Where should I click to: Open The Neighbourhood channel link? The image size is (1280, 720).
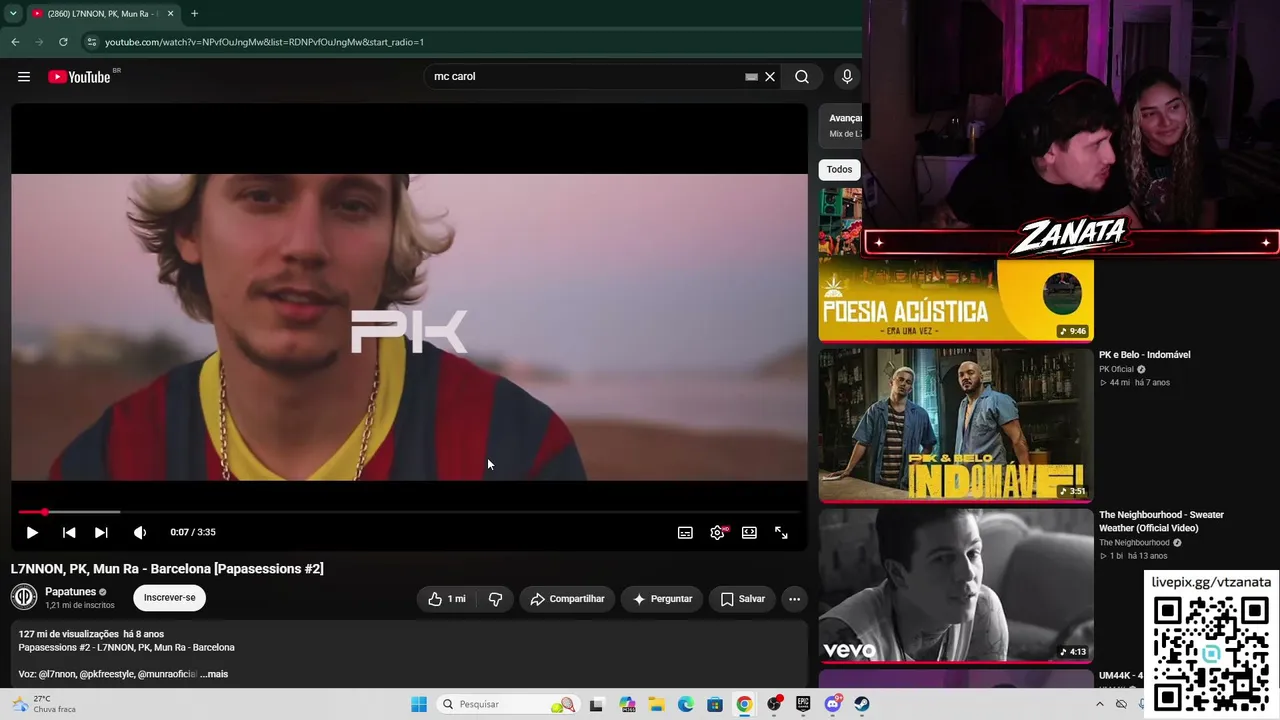[x=1134, y=543]
